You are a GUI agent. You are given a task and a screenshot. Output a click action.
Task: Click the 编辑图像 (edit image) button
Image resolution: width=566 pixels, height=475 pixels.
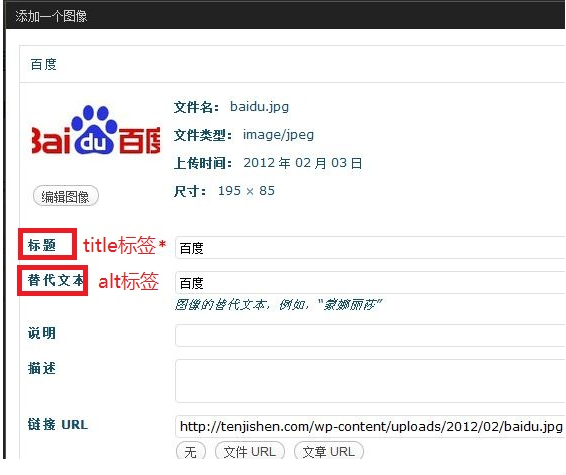pos(66,196)
